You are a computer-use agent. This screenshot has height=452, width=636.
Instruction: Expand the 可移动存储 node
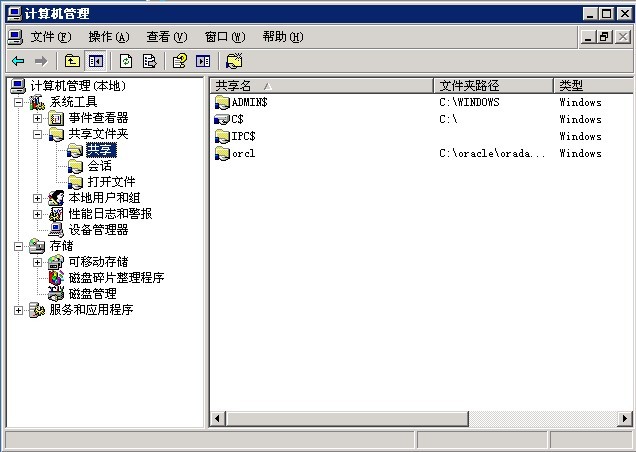point(37,262)
